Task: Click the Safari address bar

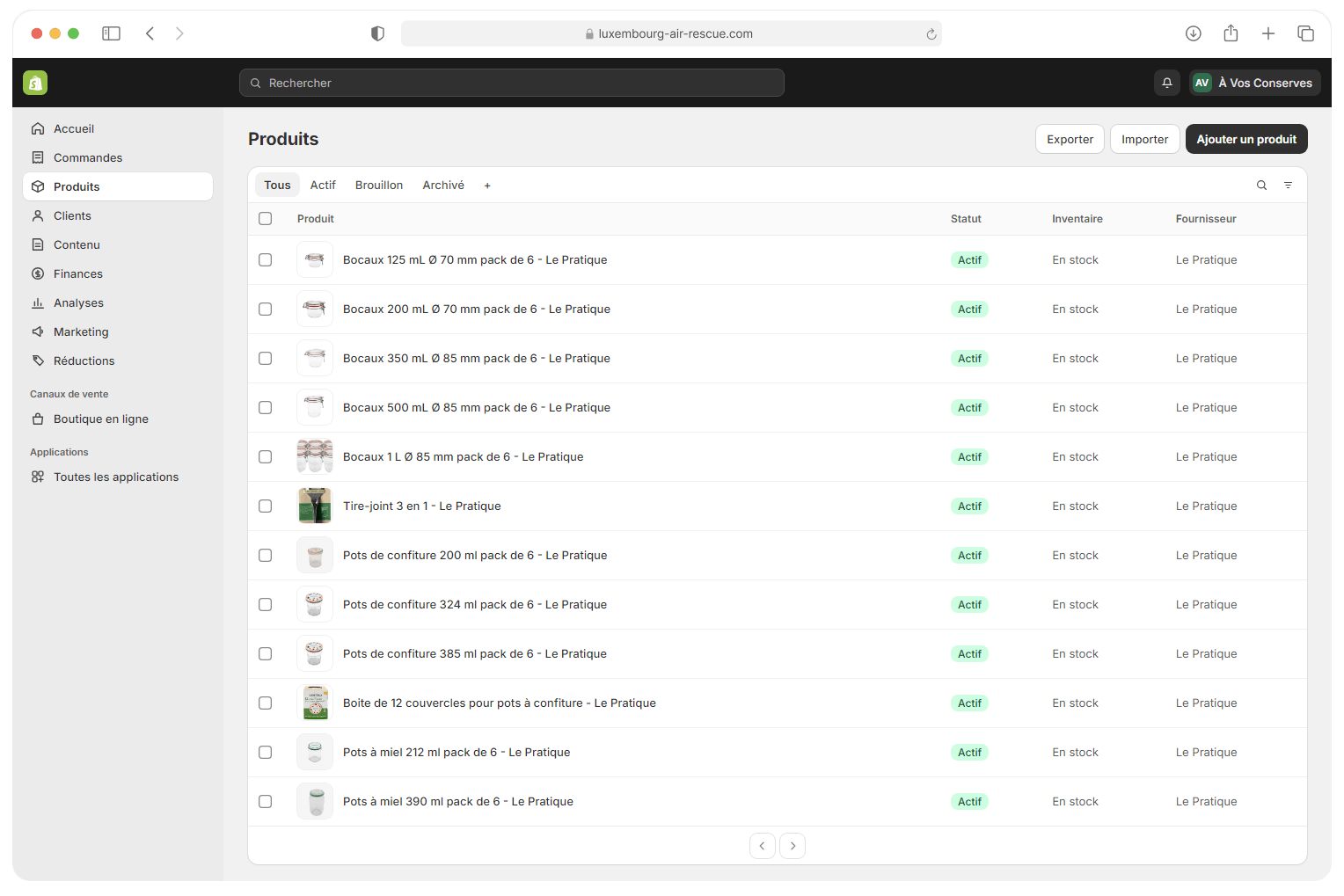Action: click(671, 33)
